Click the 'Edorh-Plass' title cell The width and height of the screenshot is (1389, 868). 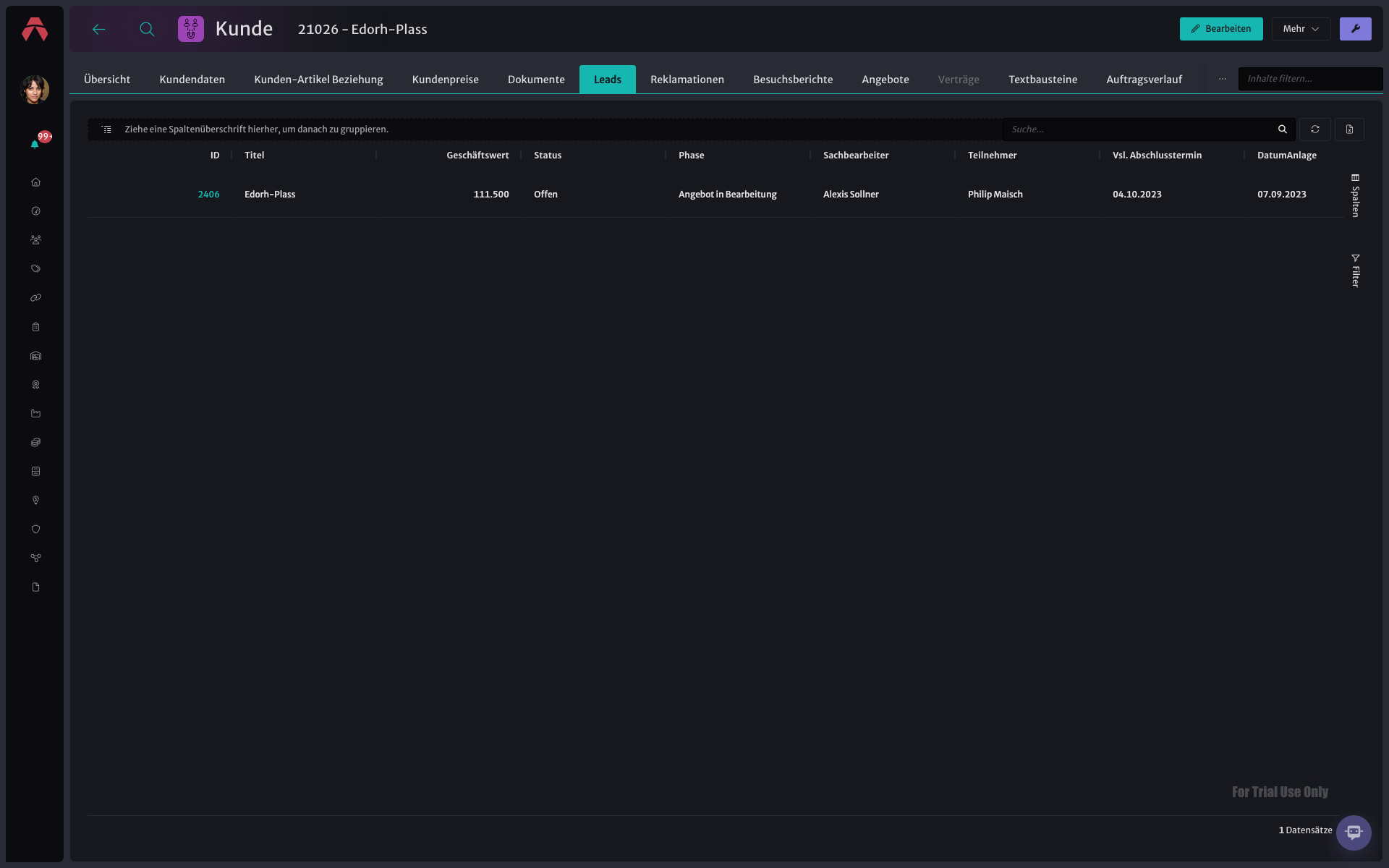270,195
